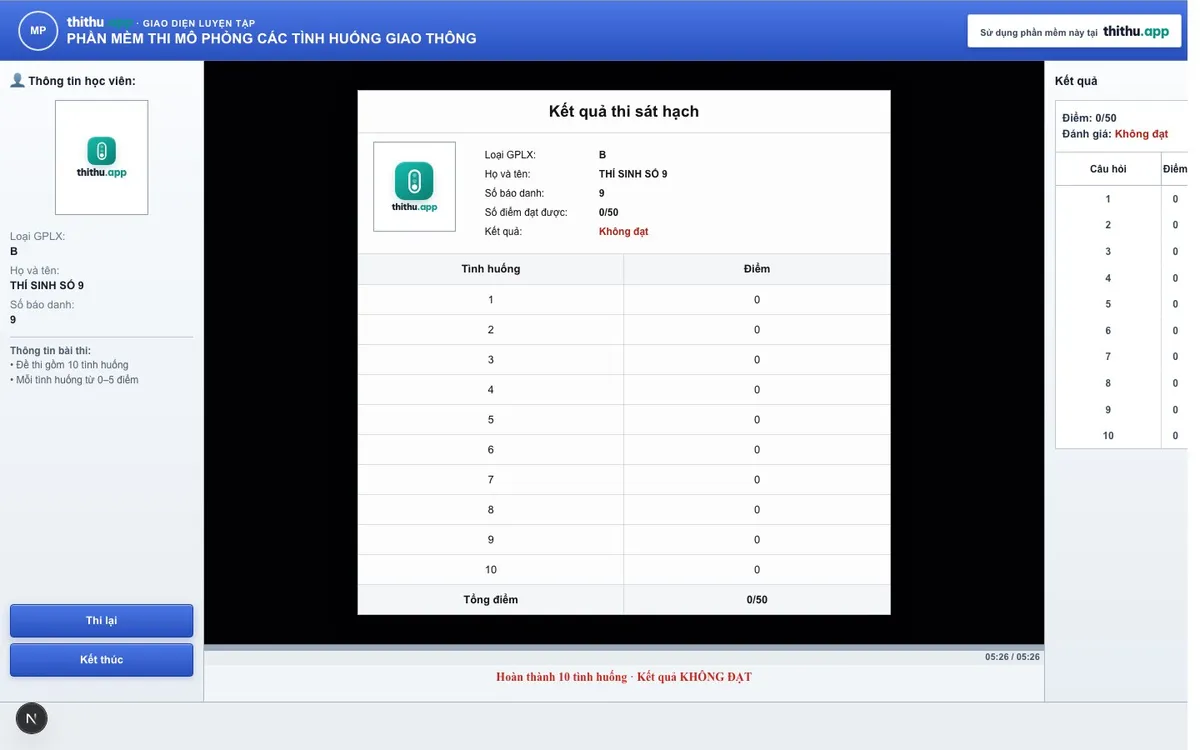This screenshot has height=750, width=1200.
Task: Click "0/50" next to Số điểm đạt được
Action: (609, 213)
